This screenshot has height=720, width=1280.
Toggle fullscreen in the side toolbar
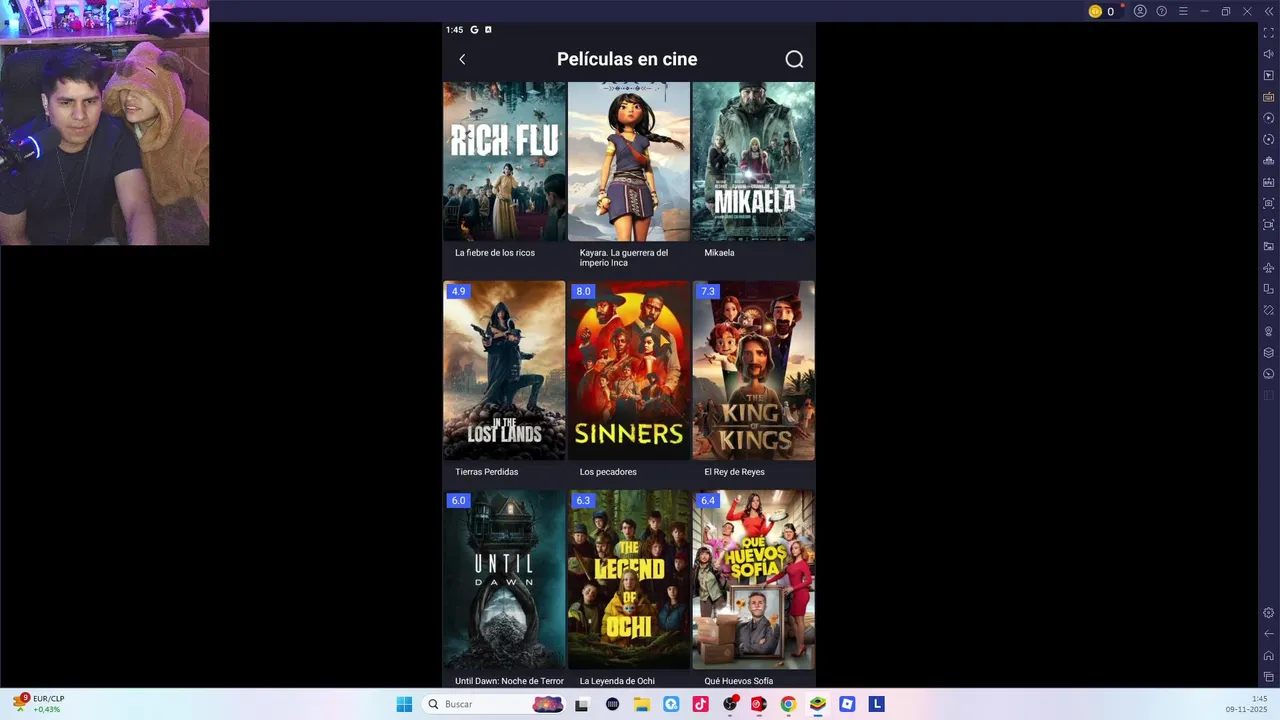click(x=1269, y=33)
